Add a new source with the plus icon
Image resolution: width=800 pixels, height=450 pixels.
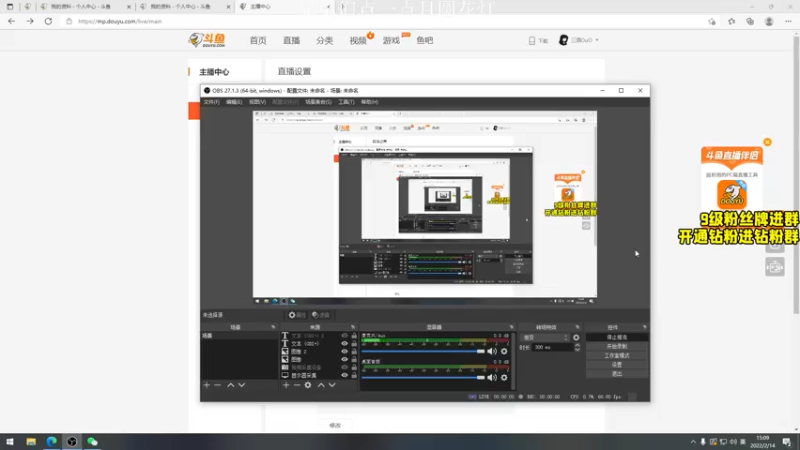pyautogui.click(x=286, y=385)
